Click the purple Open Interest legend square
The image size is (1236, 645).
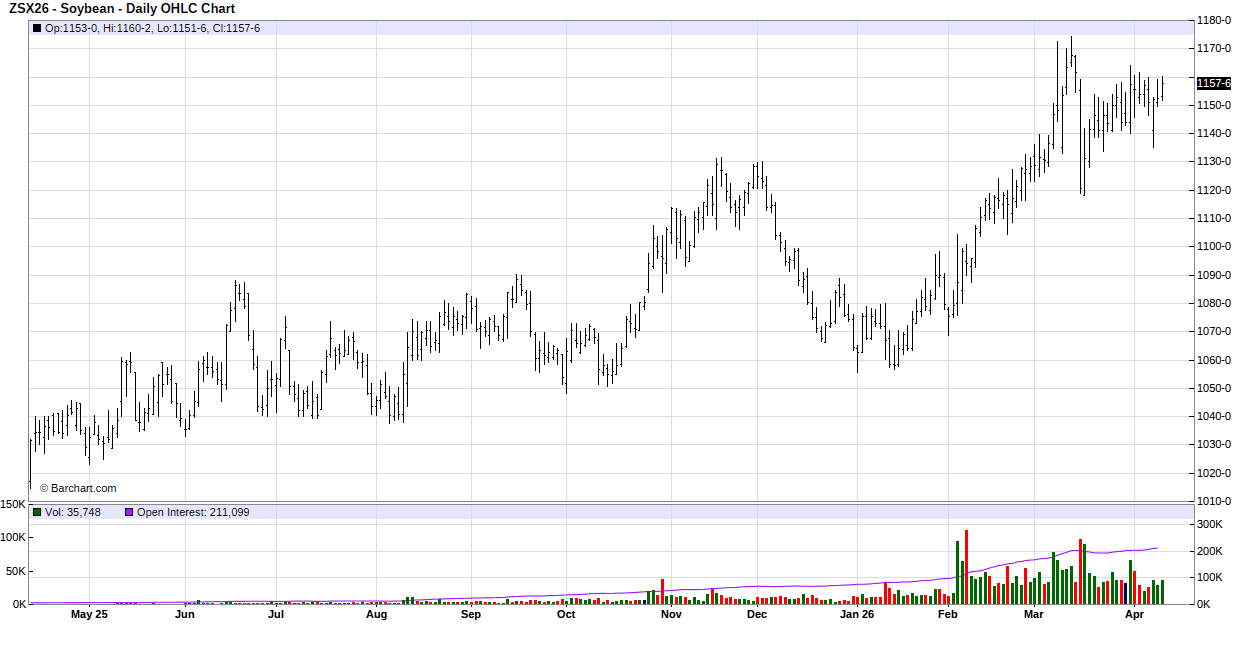[x=128, y=512]
